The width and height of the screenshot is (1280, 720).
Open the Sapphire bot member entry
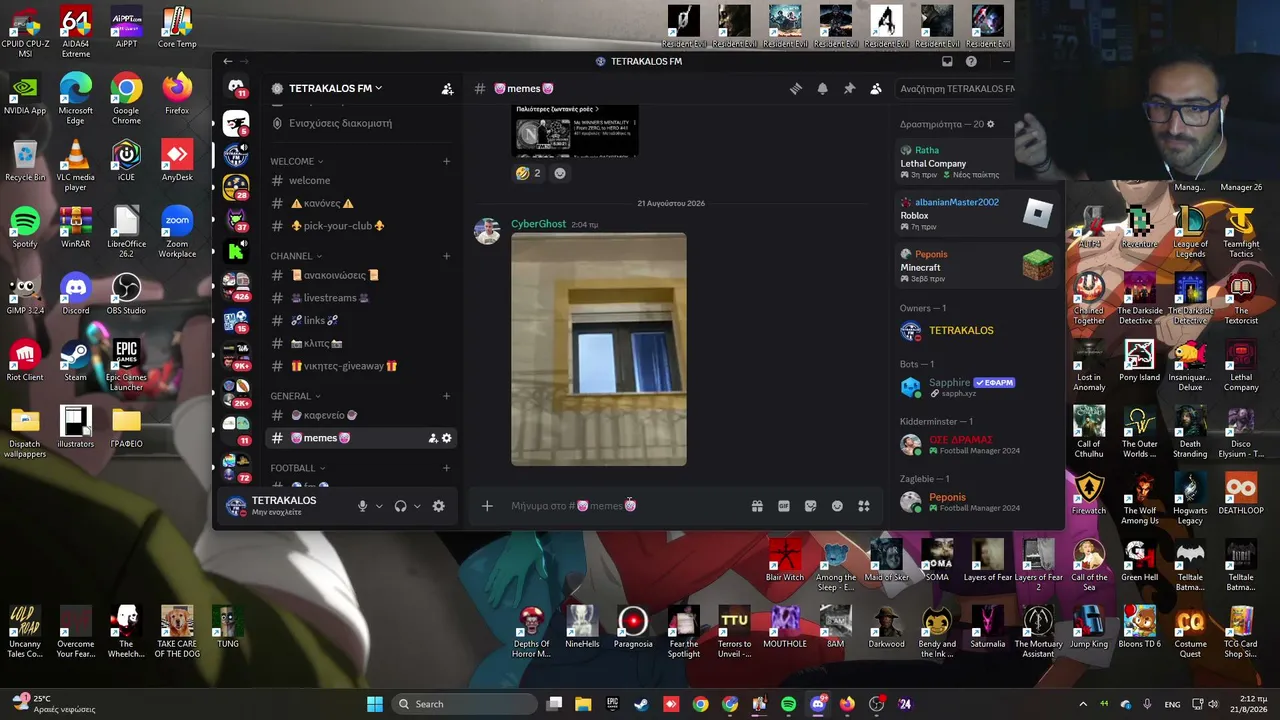click(x=978, y=386)
